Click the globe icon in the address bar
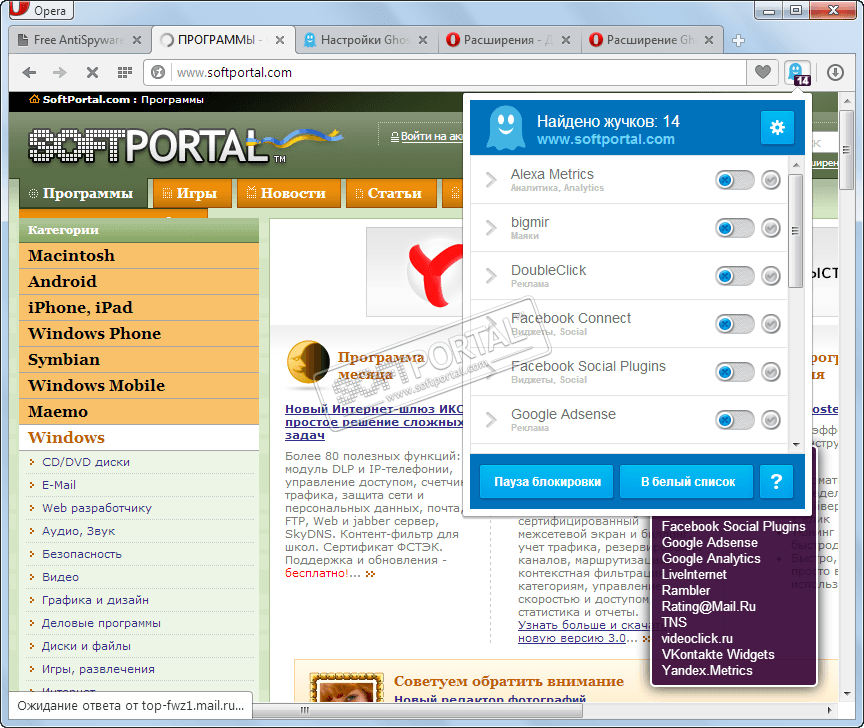 158,72
